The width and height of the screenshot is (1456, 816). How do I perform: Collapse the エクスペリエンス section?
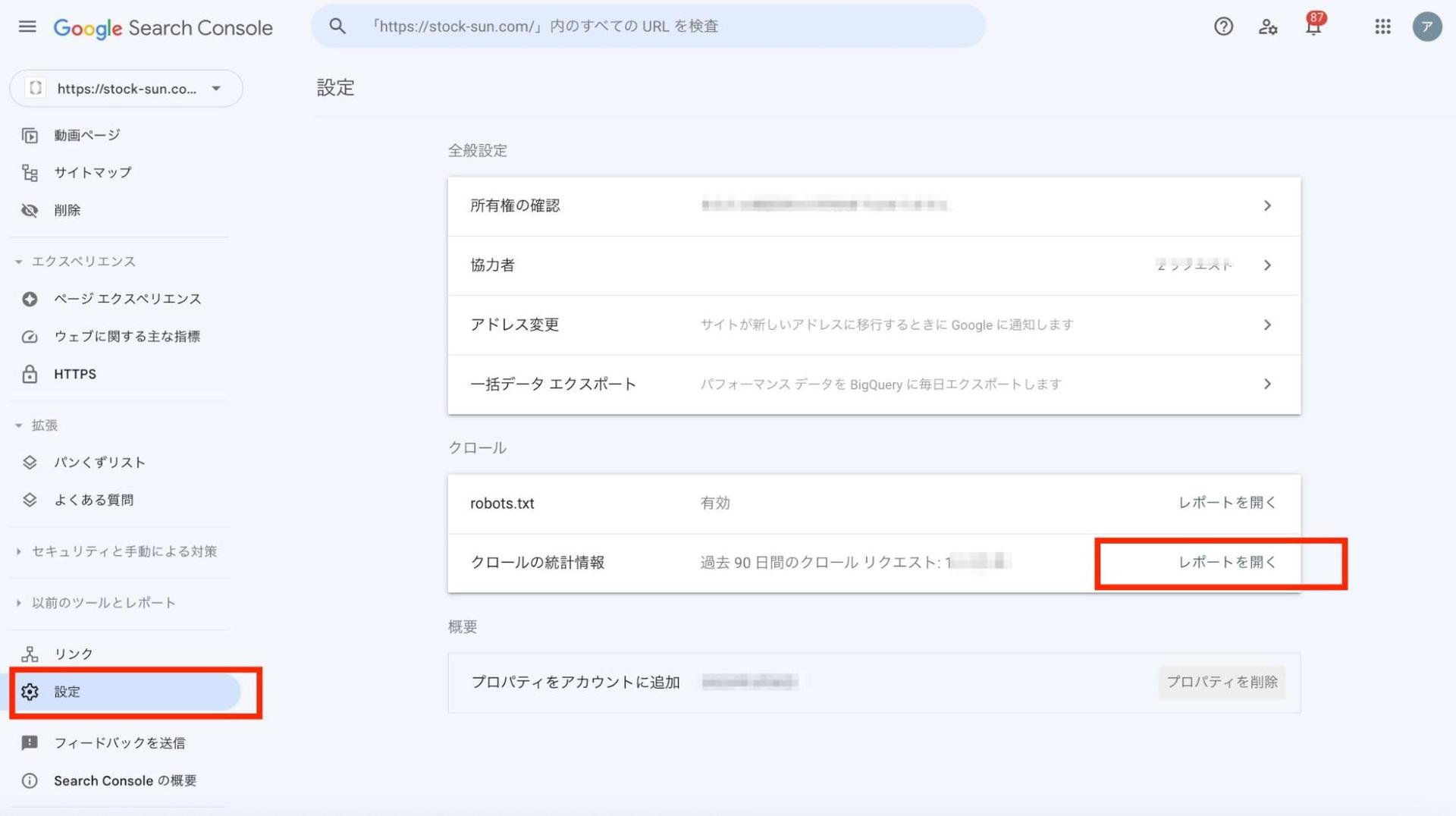18,261
